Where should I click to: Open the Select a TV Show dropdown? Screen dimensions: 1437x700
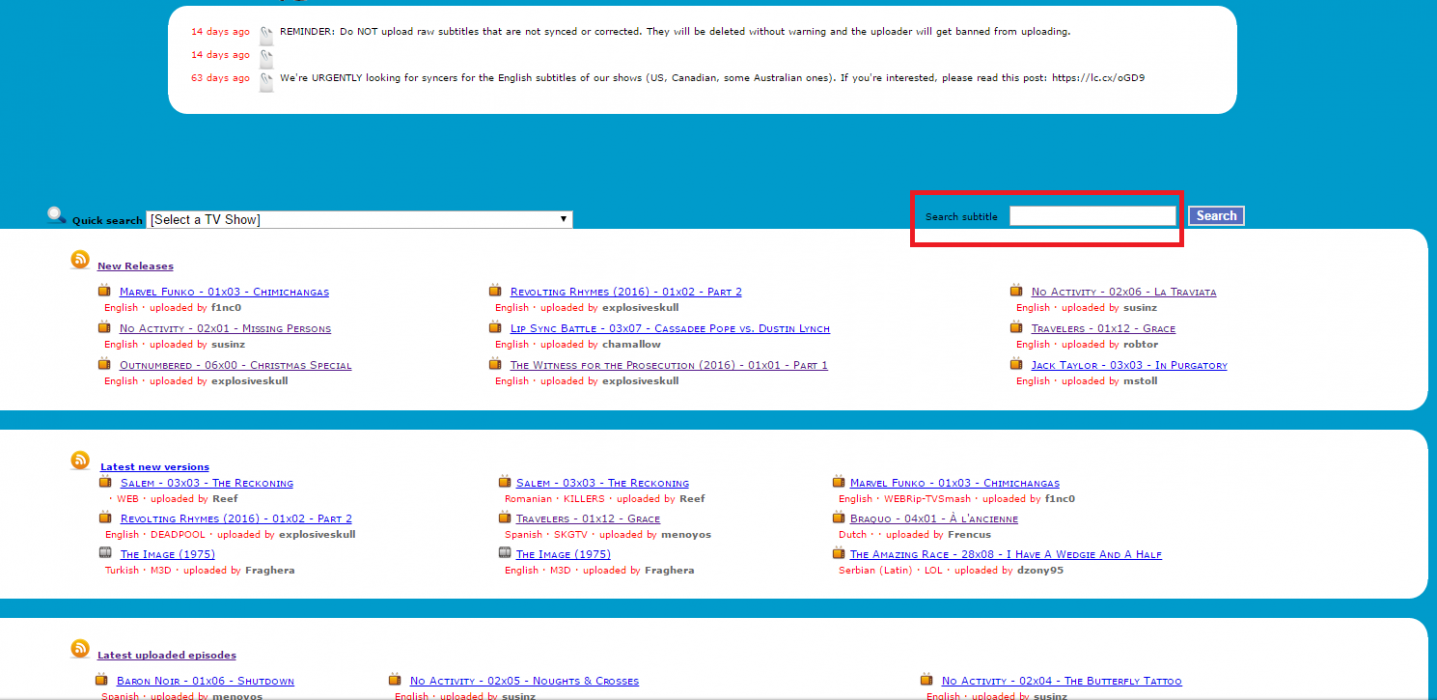(359, 220)
